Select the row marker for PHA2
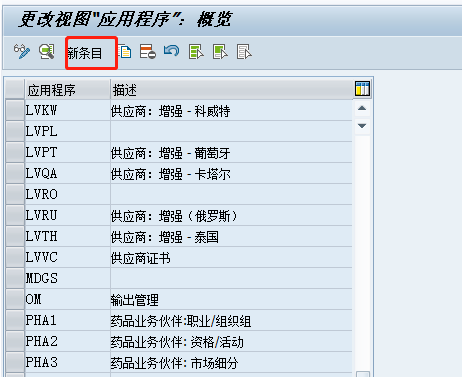The width and height of the screenshot is (462, 377). pyautogui.click(x=15, y=341)
